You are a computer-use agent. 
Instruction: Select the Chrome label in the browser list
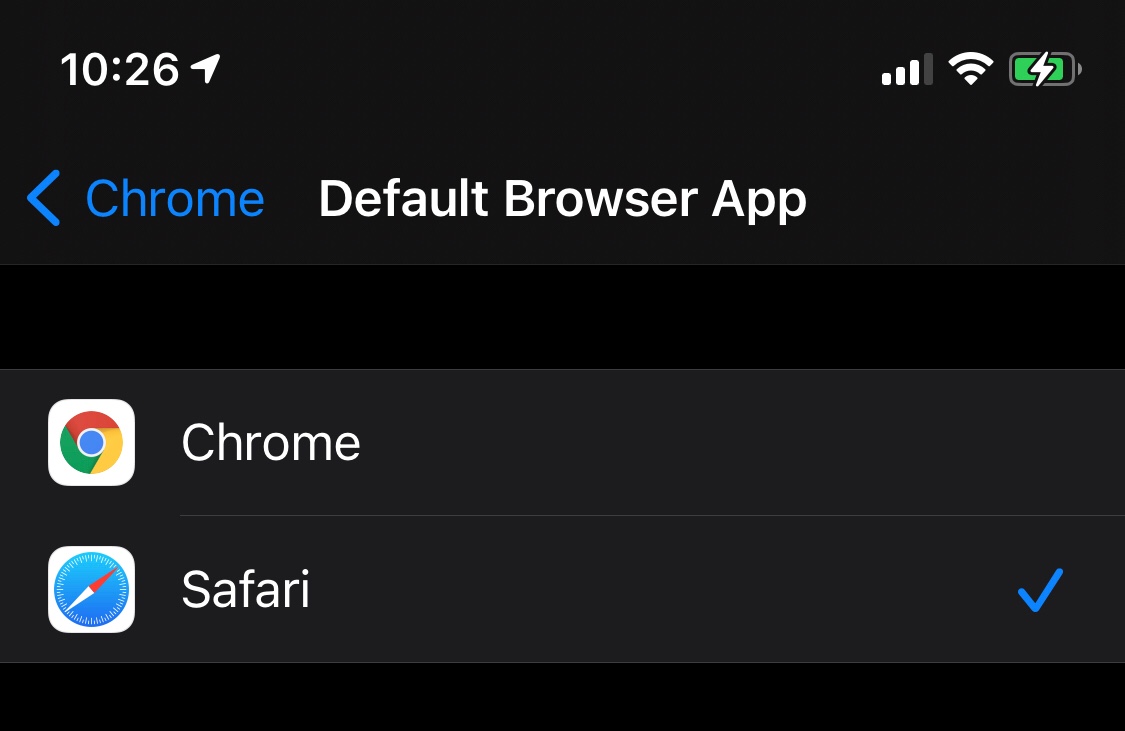pyautogui.click(x=271, y=443)
